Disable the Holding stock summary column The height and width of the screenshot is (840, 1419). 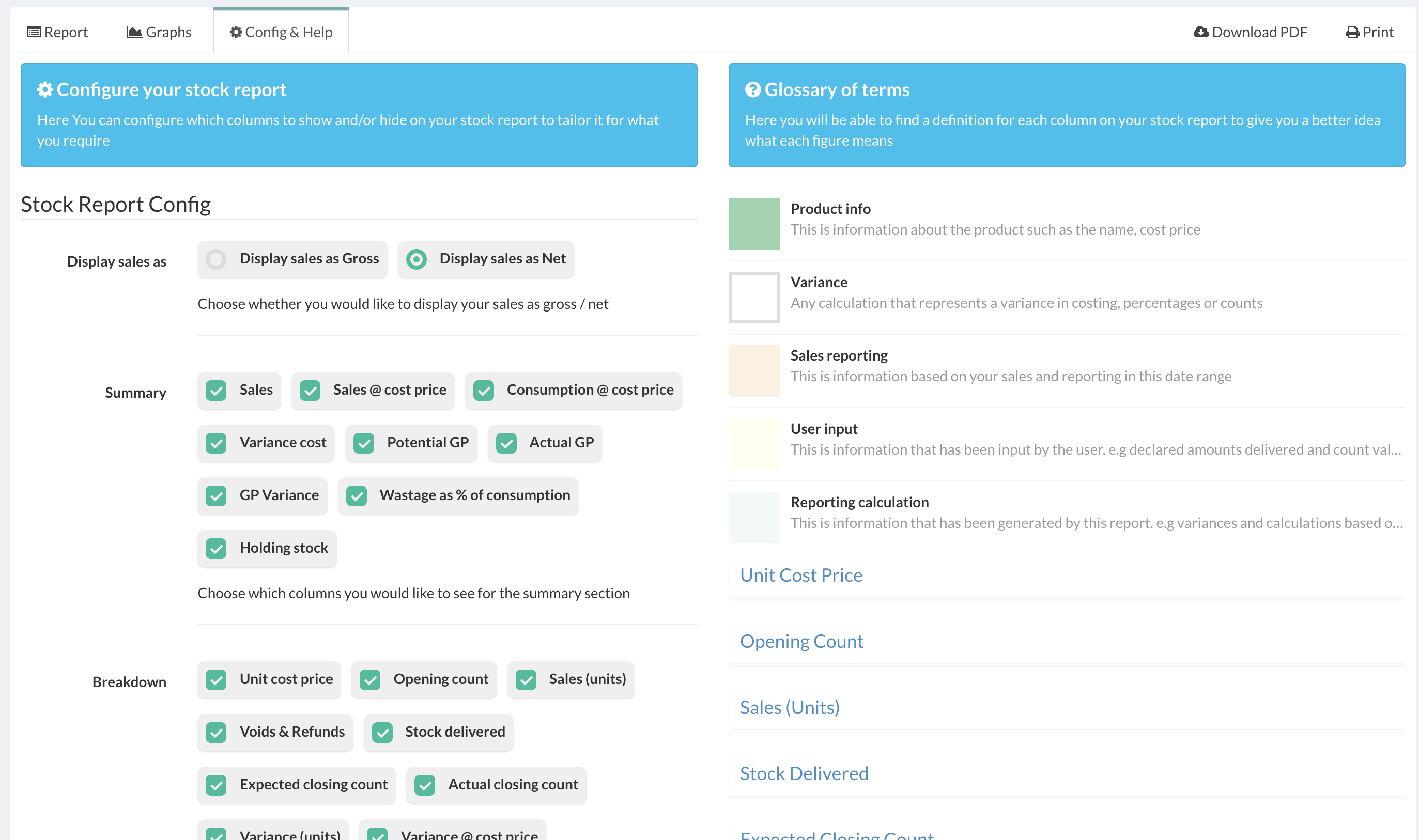[216, 549]
